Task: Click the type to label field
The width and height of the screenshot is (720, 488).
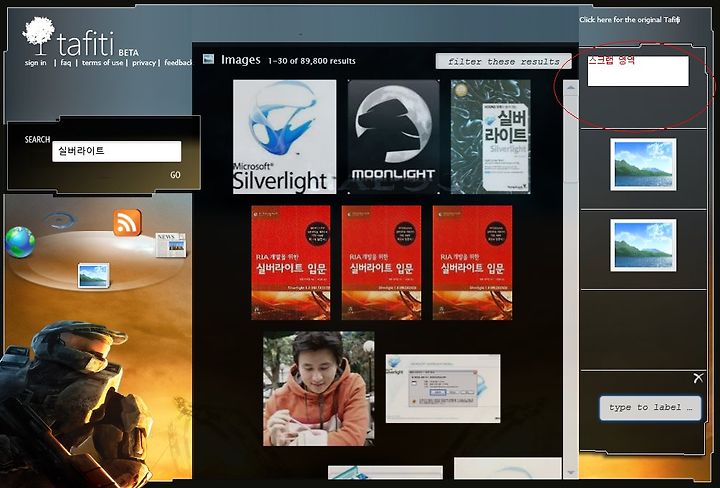Action: 650,408
